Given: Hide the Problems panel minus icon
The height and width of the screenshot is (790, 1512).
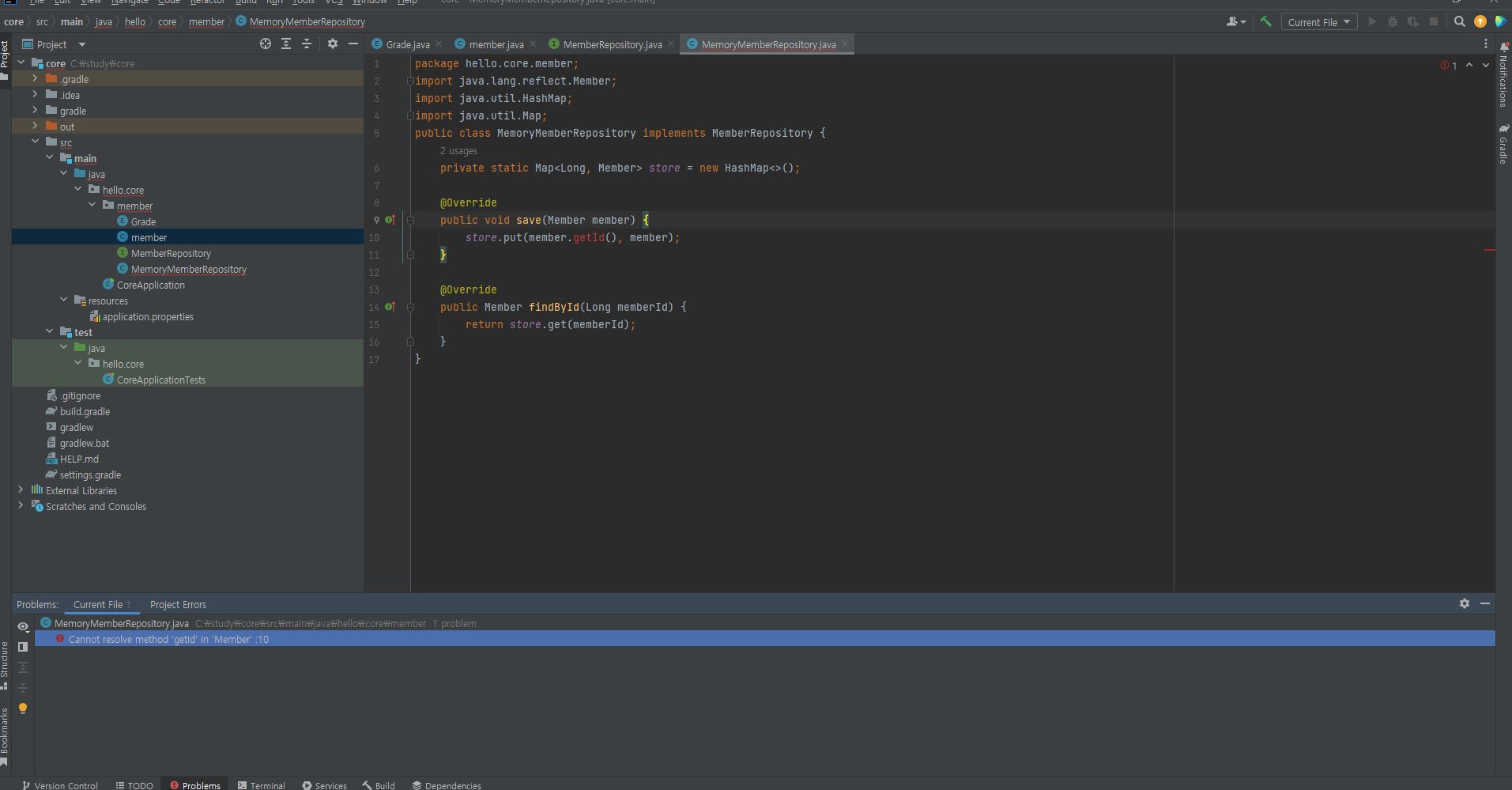Looking at the screenshot, I should click(1485, 603).
